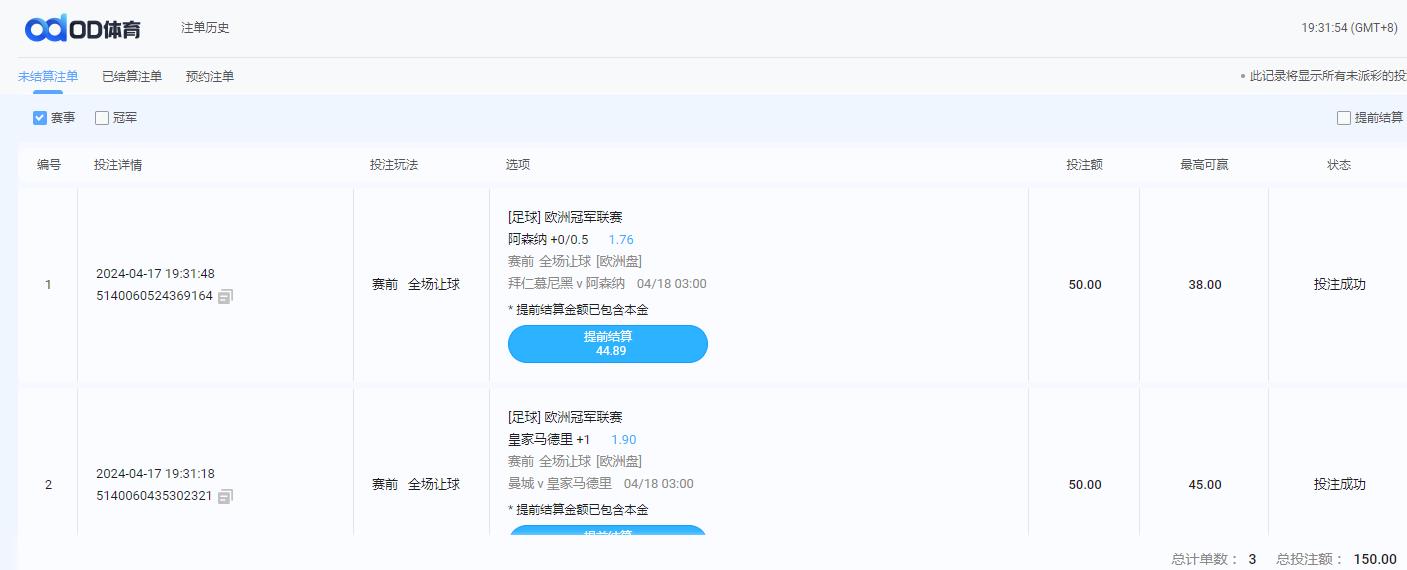Click 总投注额 150.00 total

point(1336,559)
